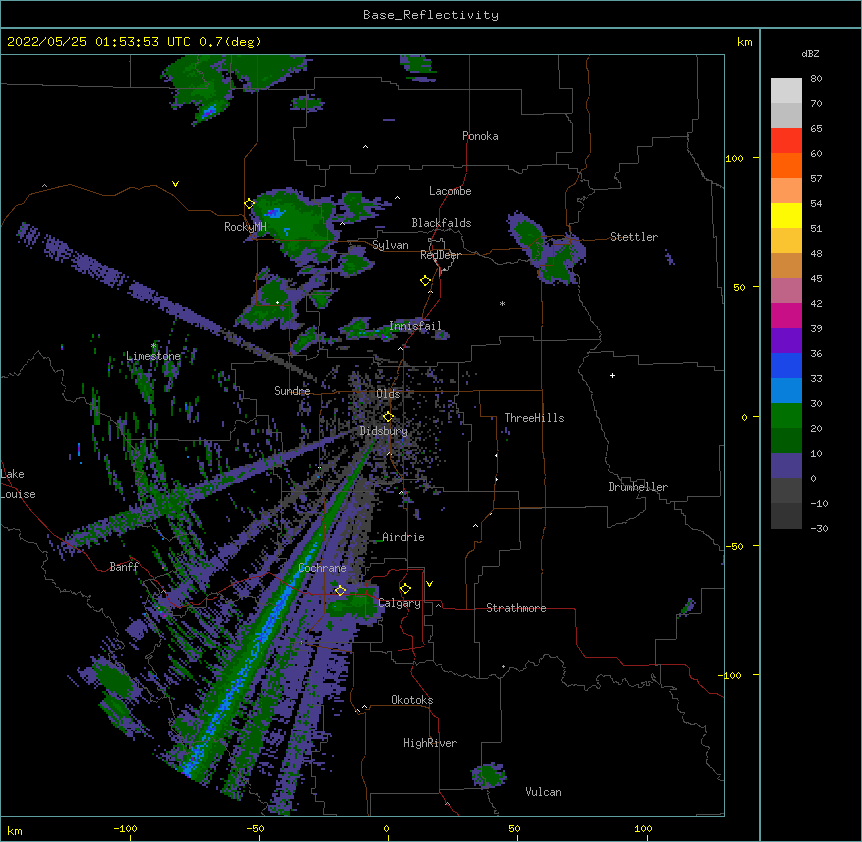The width and height of the screenshot is (862, 842).
Task: Click the Banff town label
Action: [124, 567]
